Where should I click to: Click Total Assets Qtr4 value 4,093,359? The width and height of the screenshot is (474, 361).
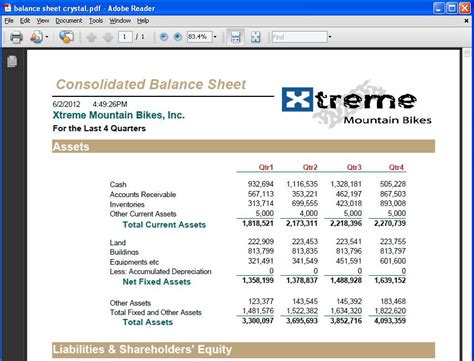coord(390,321)
